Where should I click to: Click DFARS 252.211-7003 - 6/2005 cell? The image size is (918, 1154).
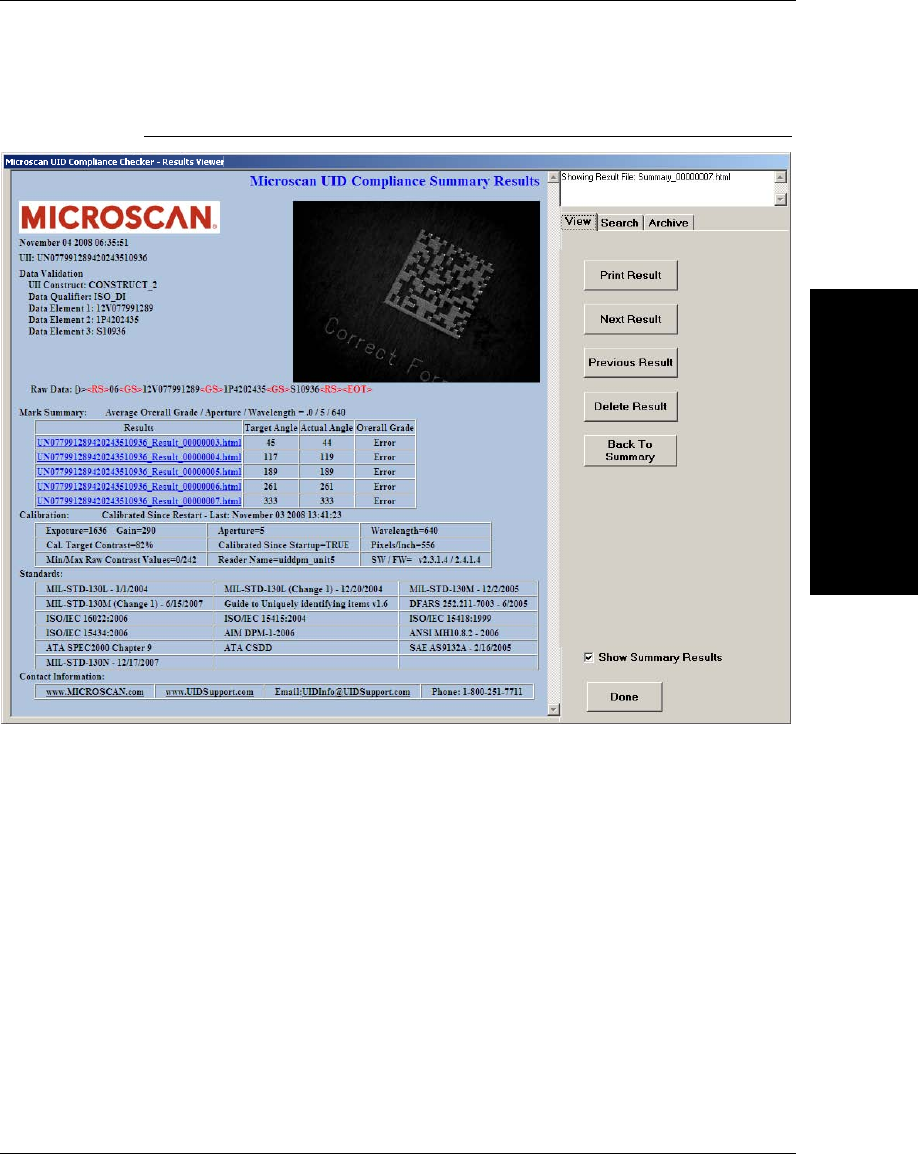point(468,603)
